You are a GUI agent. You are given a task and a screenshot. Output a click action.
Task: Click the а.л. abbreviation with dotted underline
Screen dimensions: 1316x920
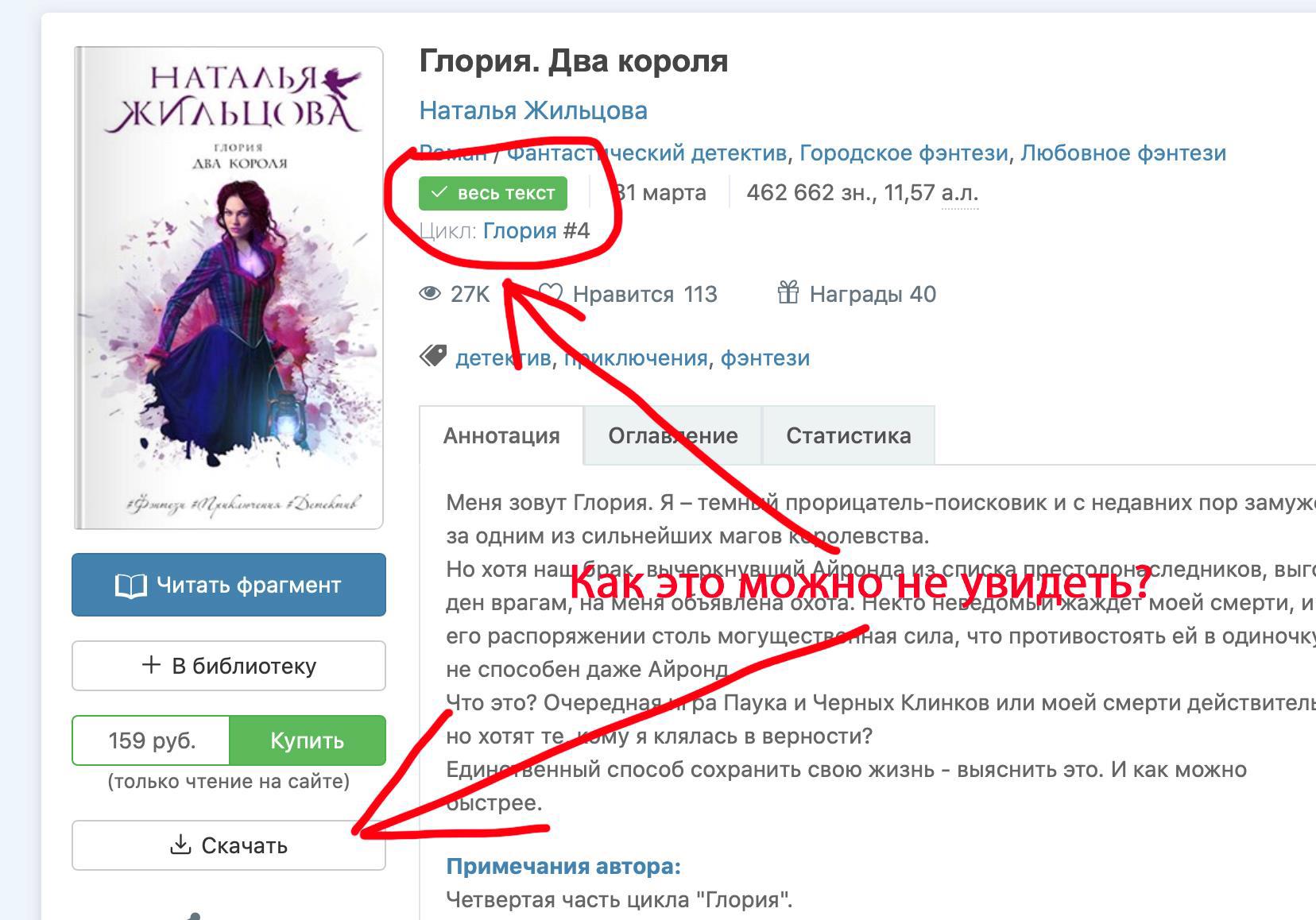point(959,193)
